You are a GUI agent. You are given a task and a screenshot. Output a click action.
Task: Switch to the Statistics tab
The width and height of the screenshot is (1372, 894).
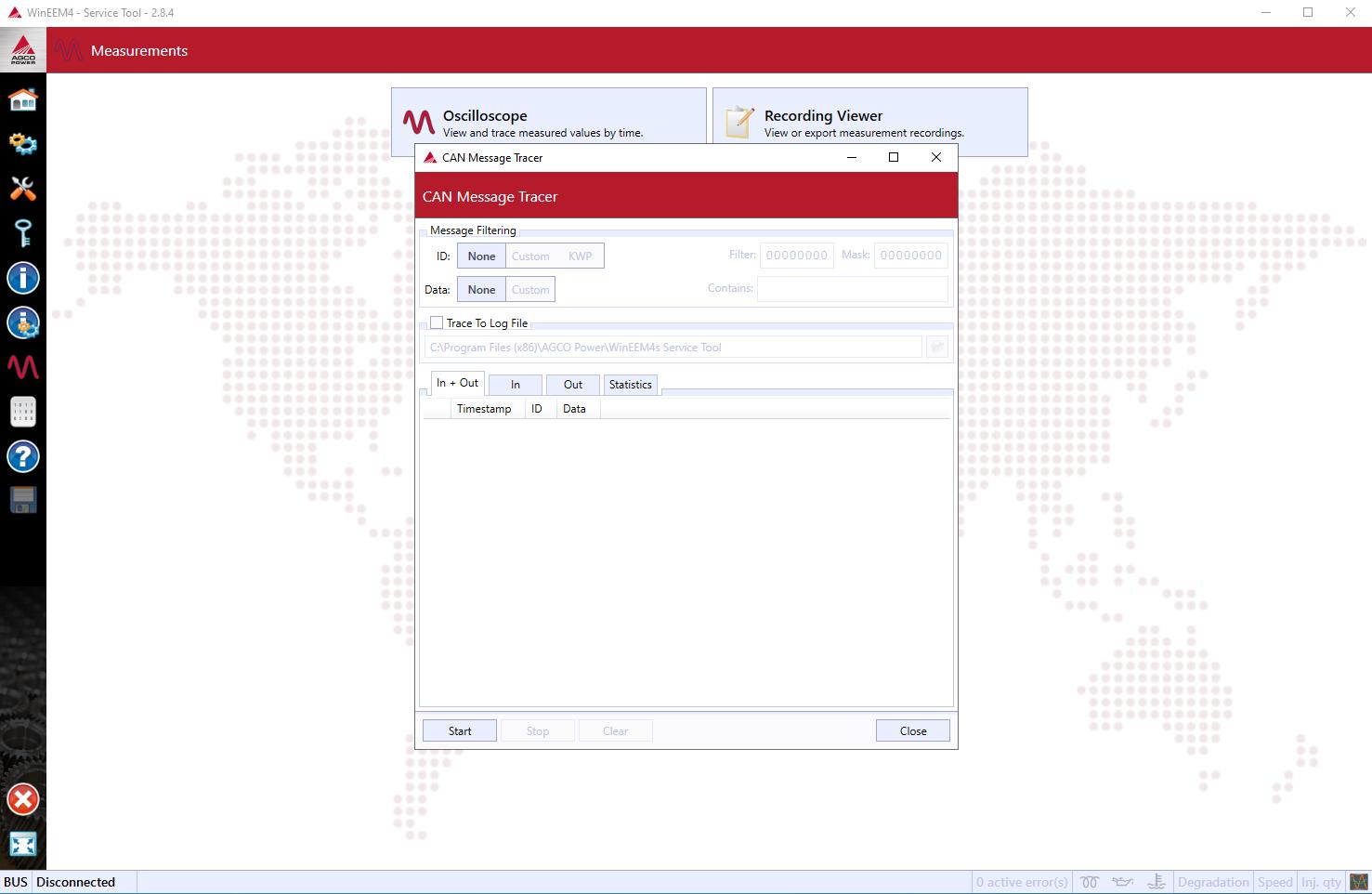(x=630, y=385)
